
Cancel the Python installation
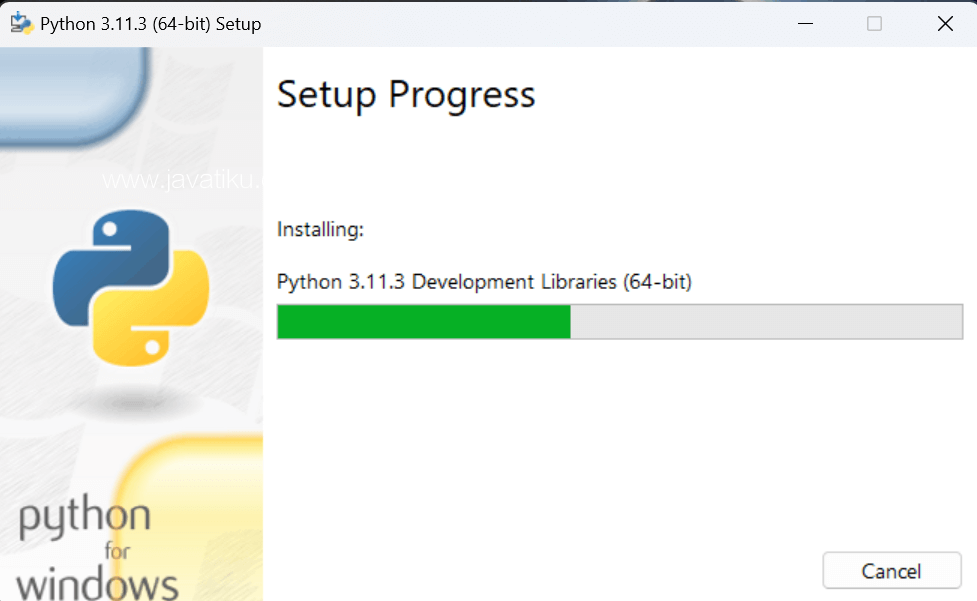click(x=892, y=570)
